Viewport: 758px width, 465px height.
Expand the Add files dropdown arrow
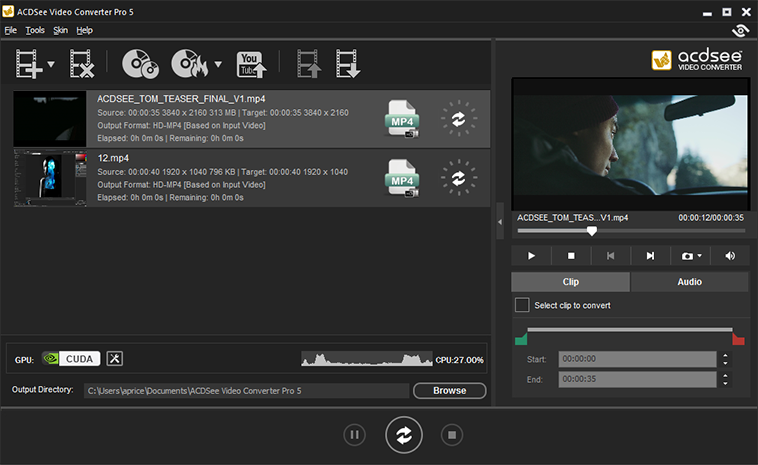[x=51, y=66]
